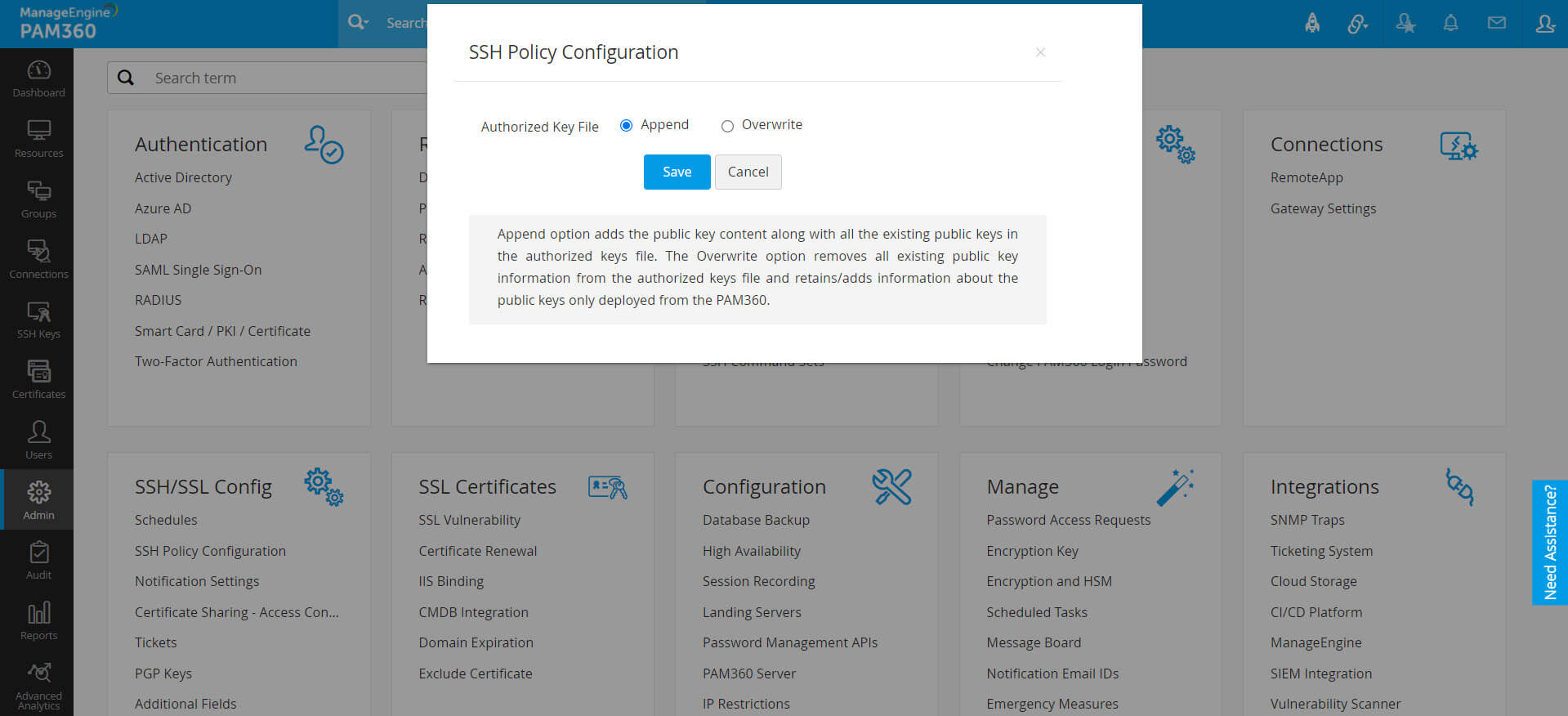The width and height of the screenshot is (1568, 716).
Task: Open the Need Assistance side tab
Action: point(1549,542)
